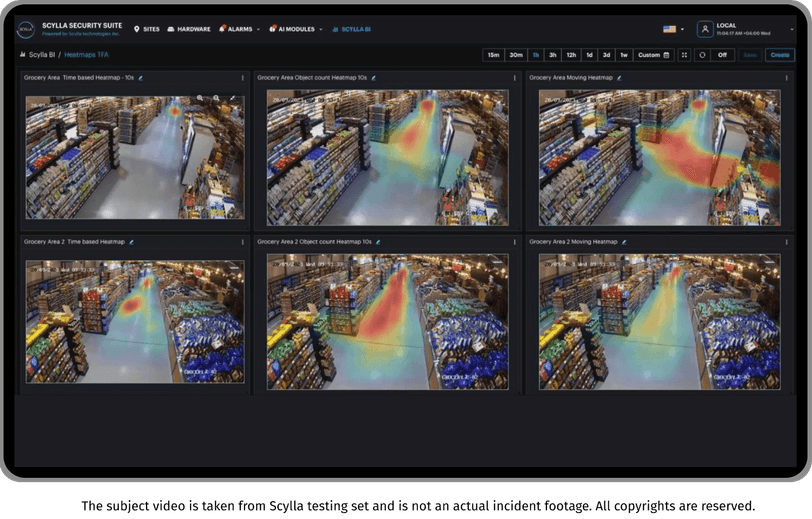This screenshot has height=519, width=812.
Task: Open the Hardware menu
Action: [189, 30]
